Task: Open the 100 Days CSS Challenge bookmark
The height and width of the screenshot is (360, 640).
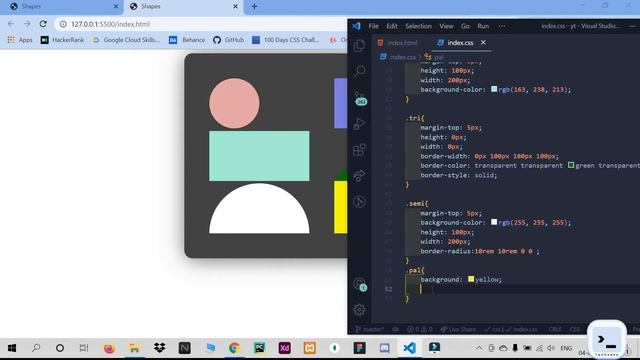Action: 285,40
